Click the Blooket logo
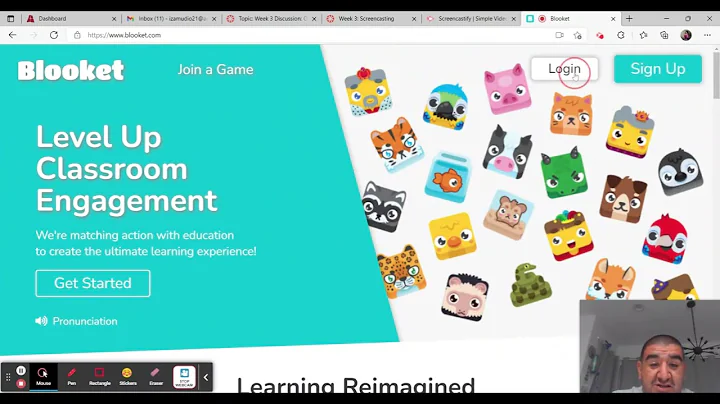 (x=71, y=70)
